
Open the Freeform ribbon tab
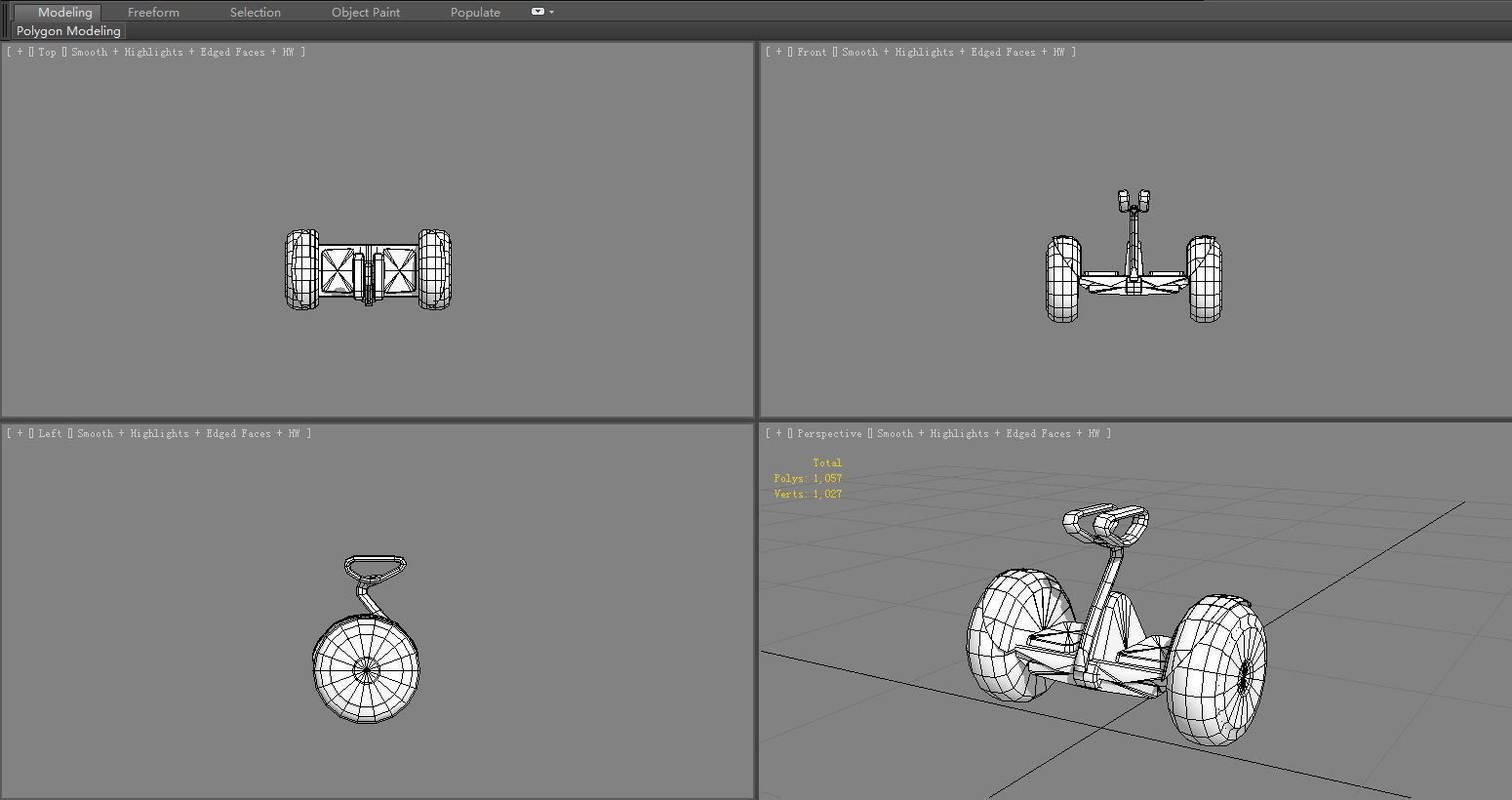(x=153, y=12)
